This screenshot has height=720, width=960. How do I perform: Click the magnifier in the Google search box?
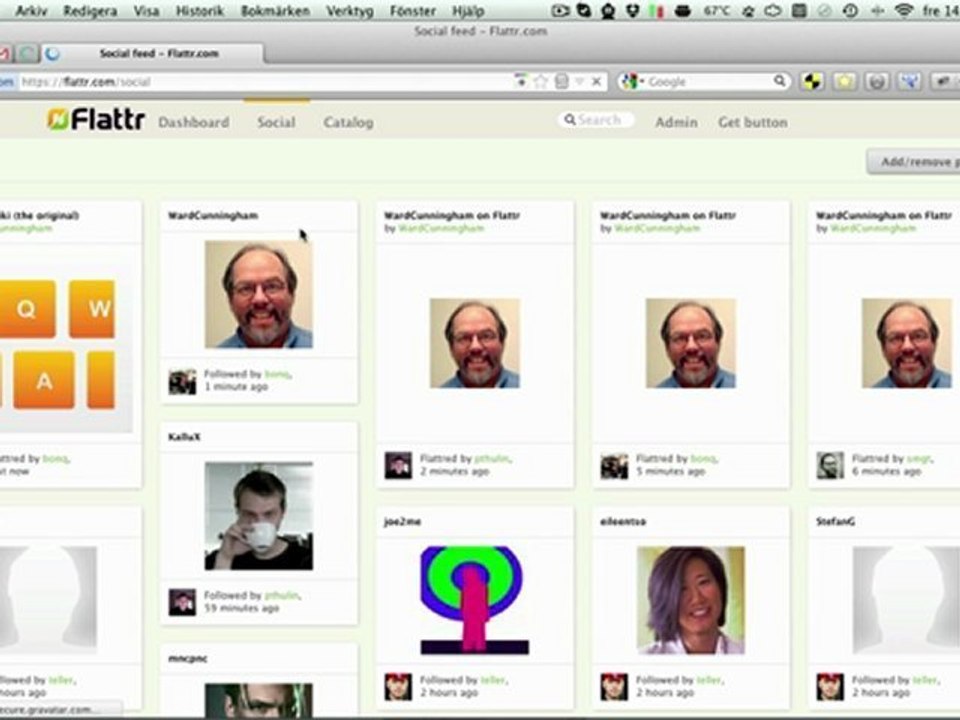tap(779, 81)
